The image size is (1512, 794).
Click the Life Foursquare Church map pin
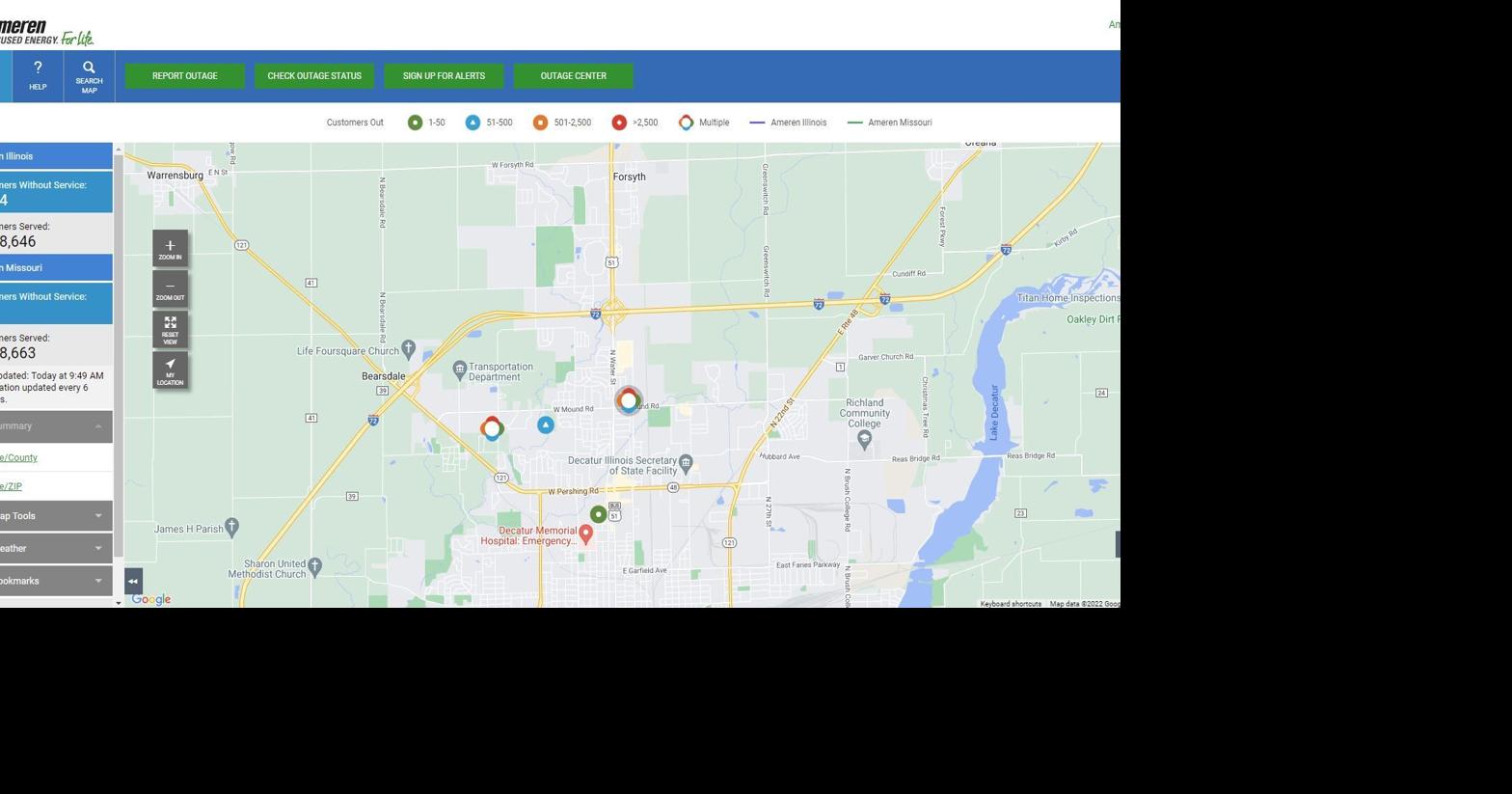point(408,347)
